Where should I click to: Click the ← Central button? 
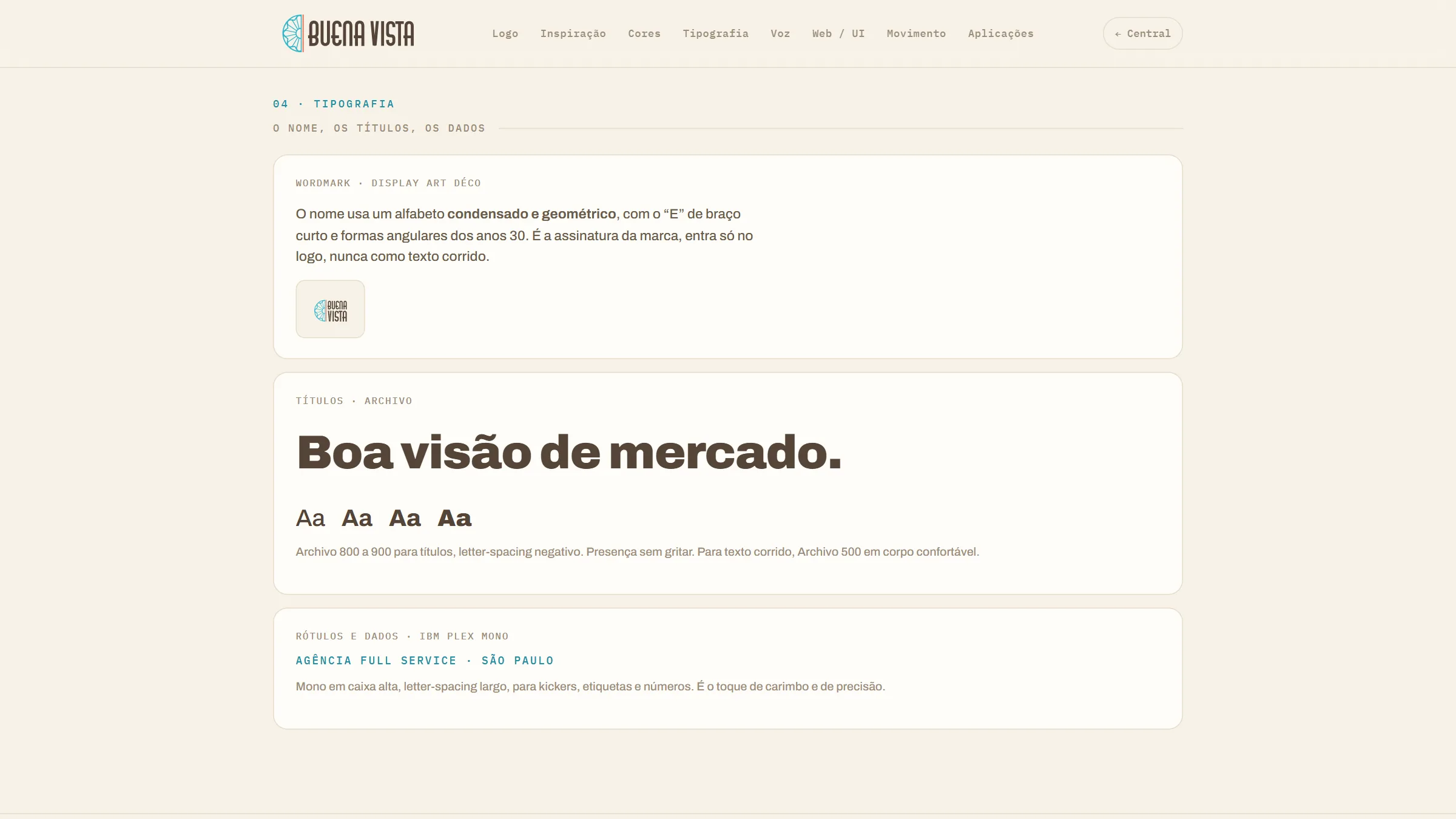1142,33
